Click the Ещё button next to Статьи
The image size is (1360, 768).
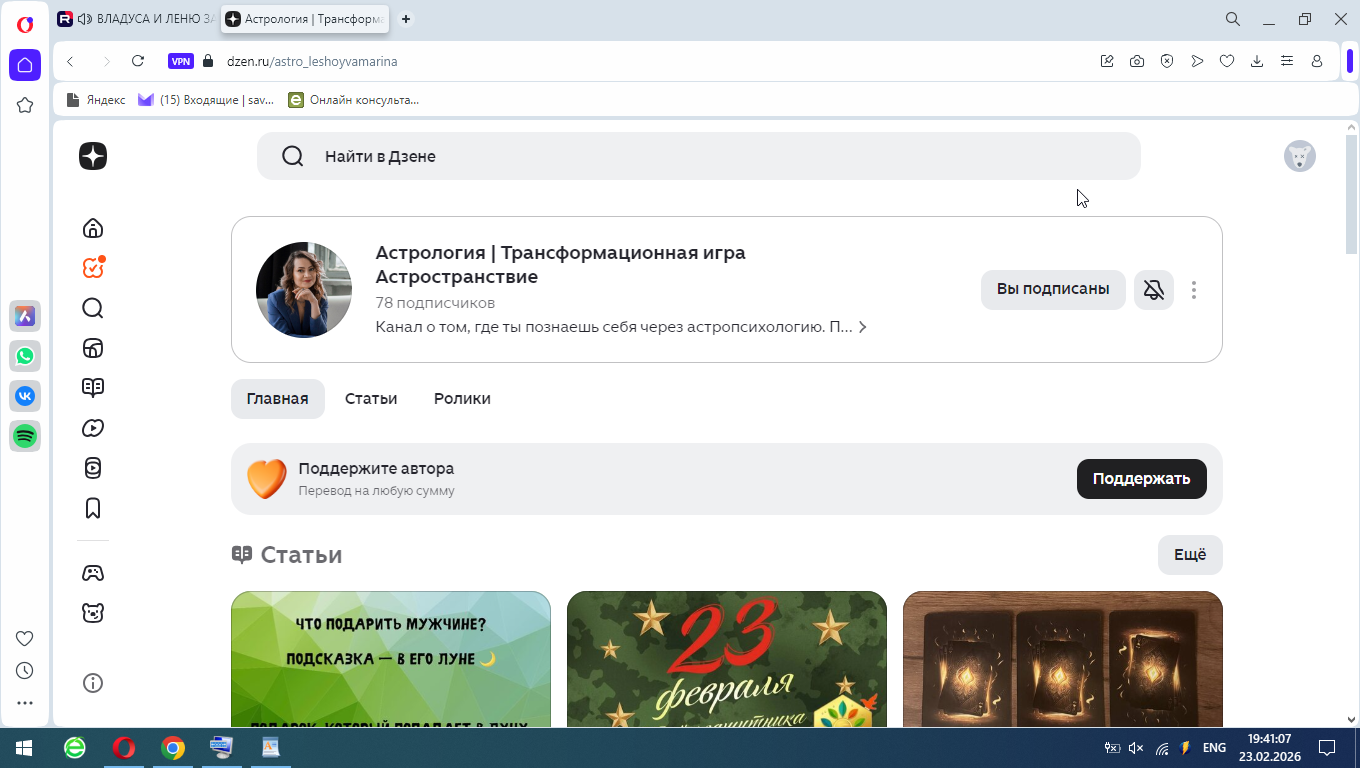coord(1190,555)
